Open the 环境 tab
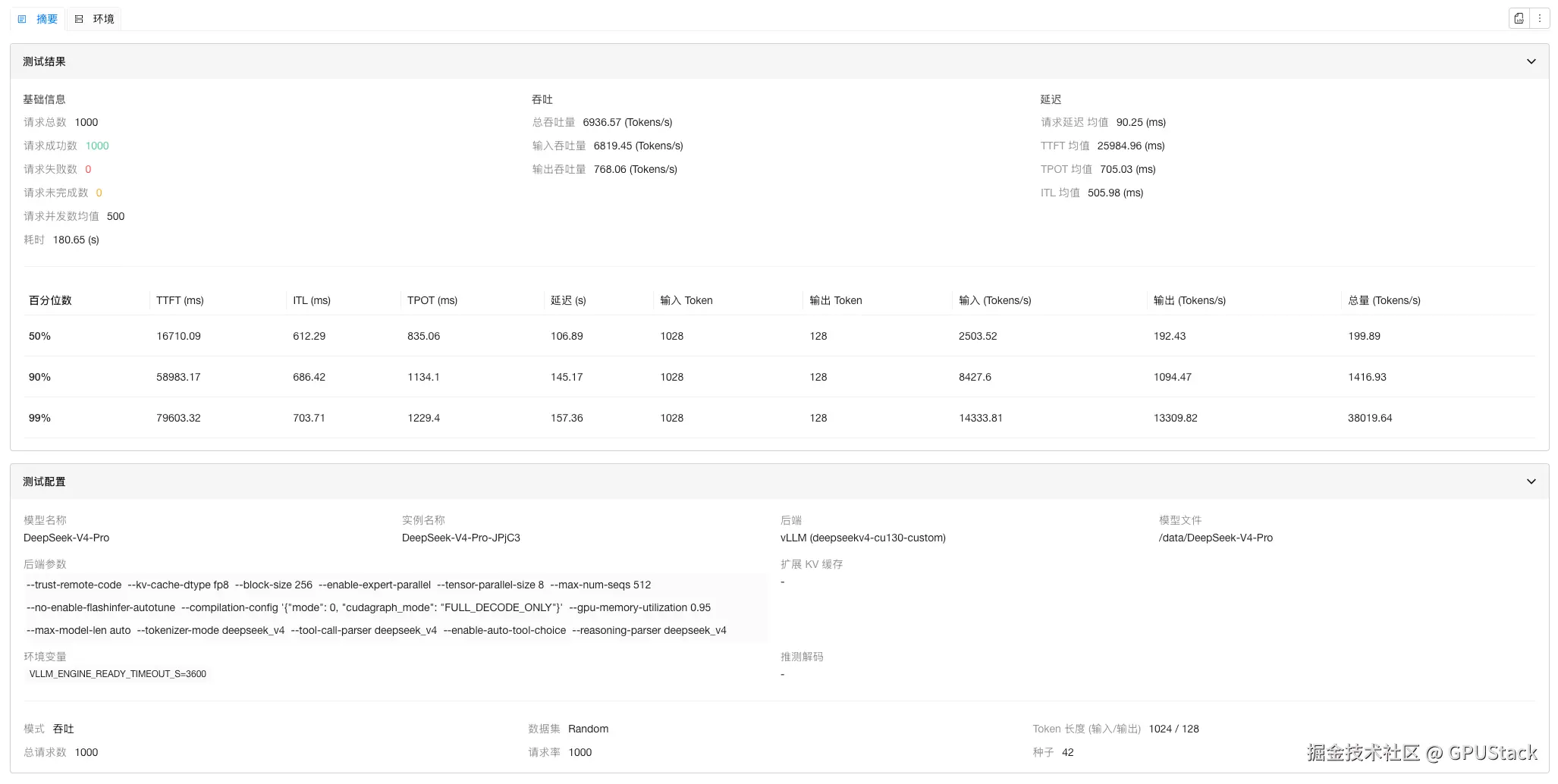Image resolution: width=1558 pixels, height=784 pixels. coord(95,19)
